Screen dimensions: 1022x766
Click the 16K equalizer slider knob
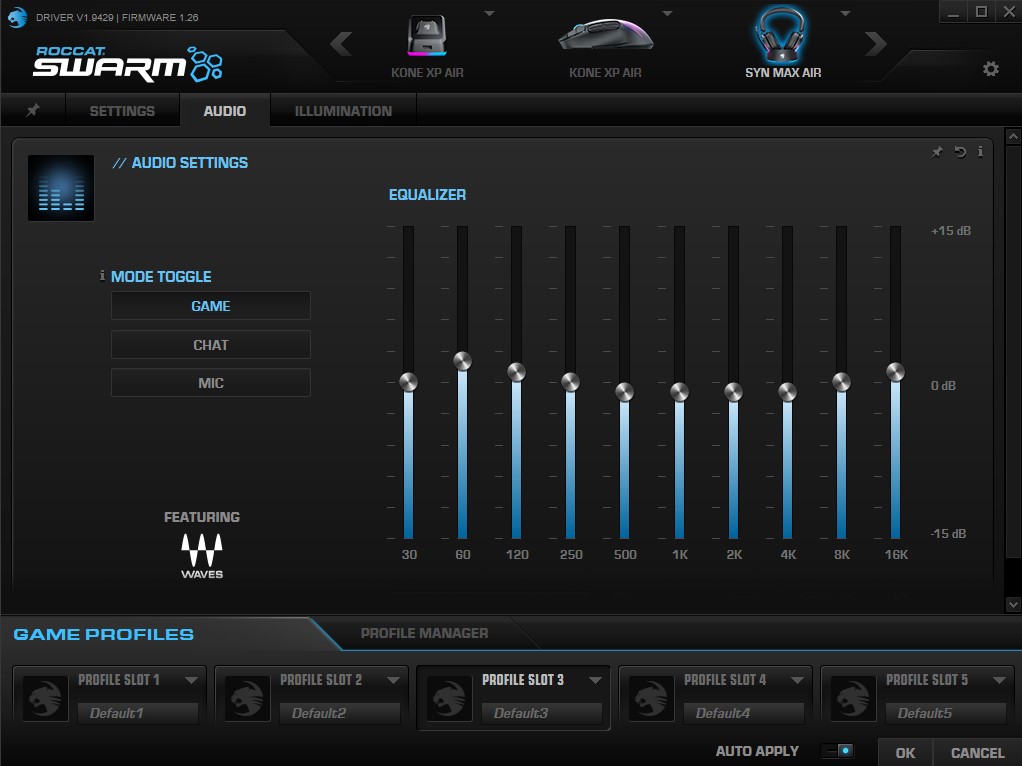tap(896, 372)
